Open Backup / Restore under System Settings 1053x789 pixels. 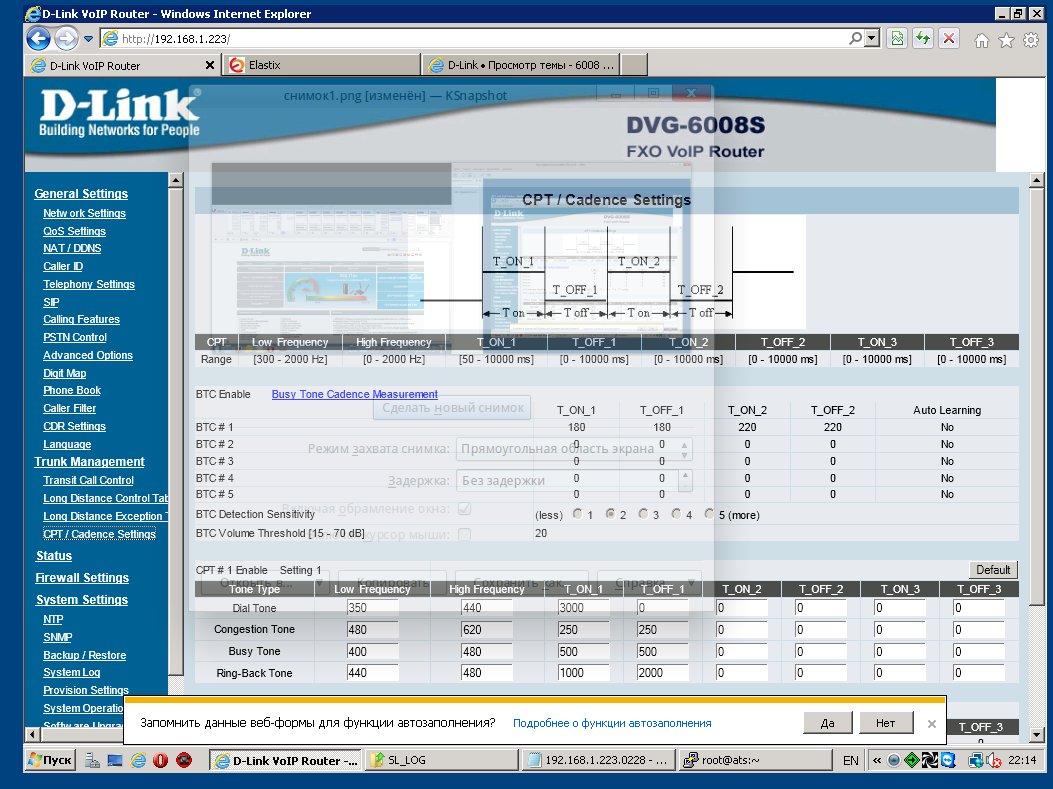click(85, 655)
